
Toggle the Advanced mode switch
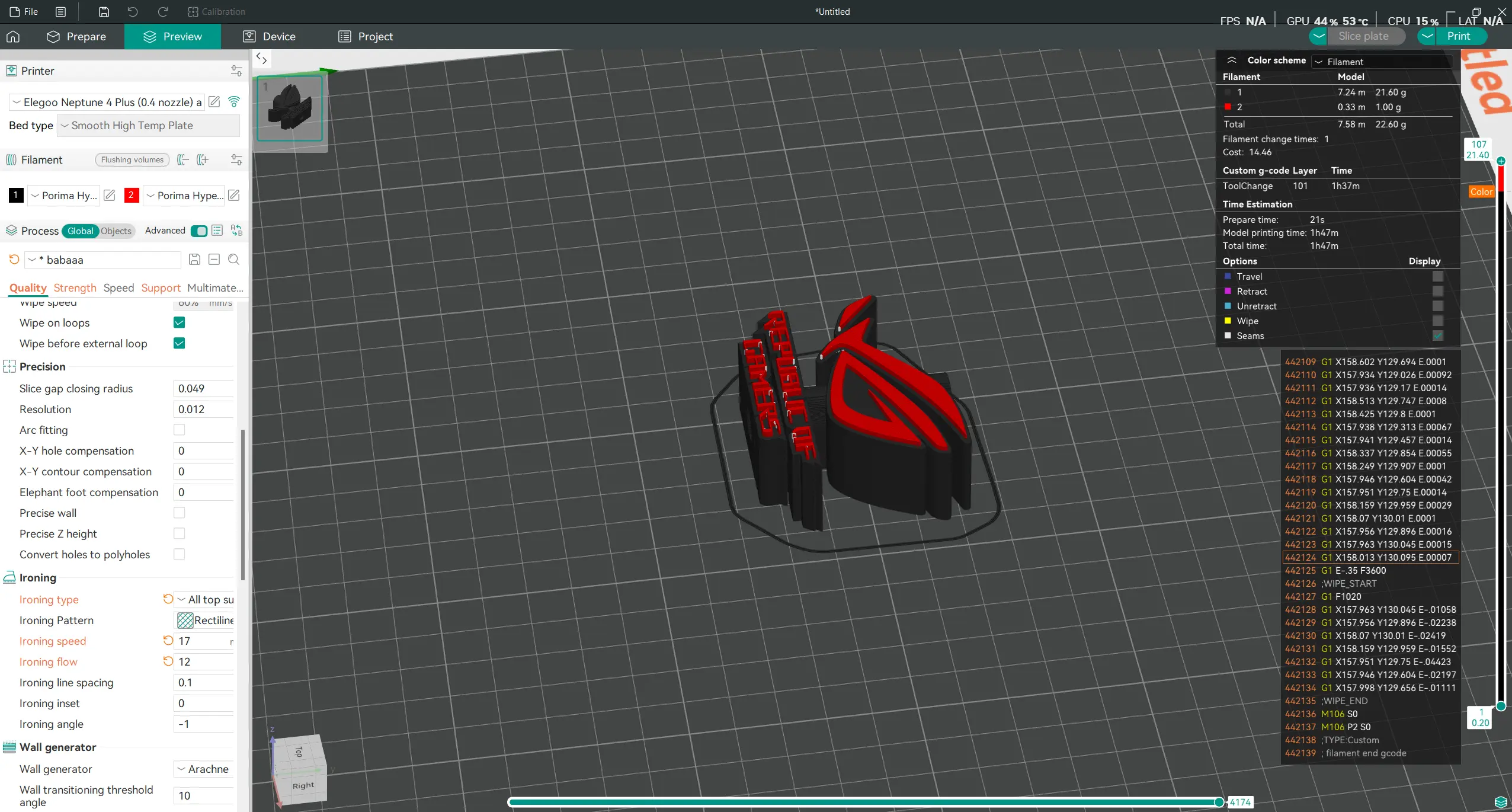[199, 231]
